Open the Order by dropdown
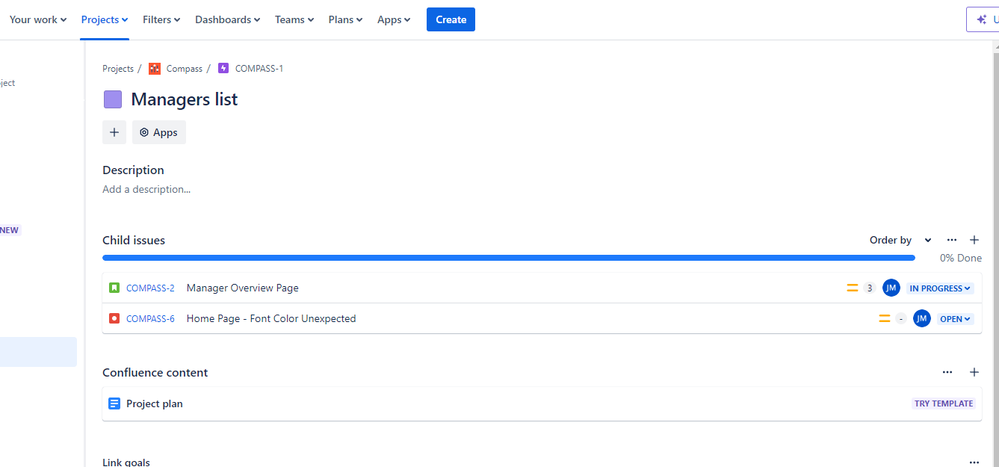Viewport: 999px width, 467px height. pyautogui.click(x=900, y=240)
